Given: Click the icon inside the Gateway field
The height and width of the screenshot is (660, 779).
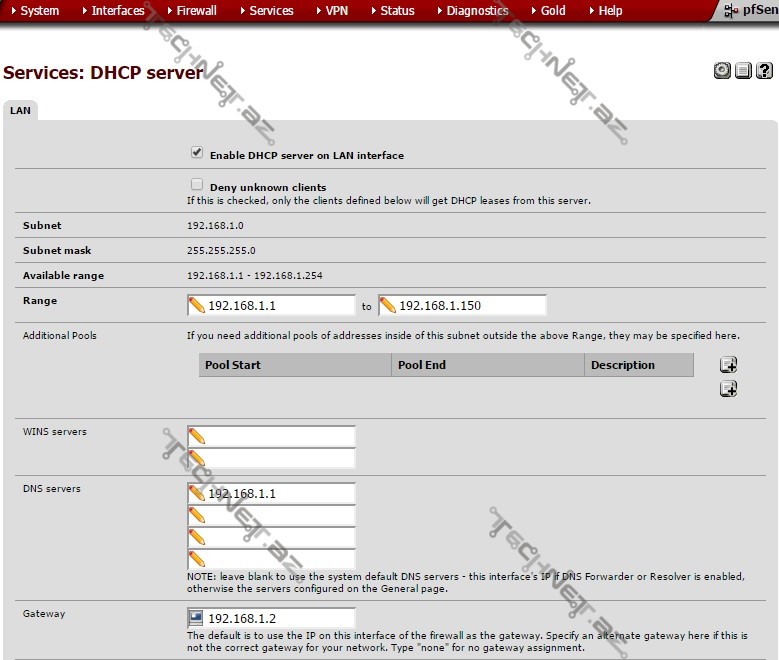Looking at the screenshot, I should pos(197,618).
